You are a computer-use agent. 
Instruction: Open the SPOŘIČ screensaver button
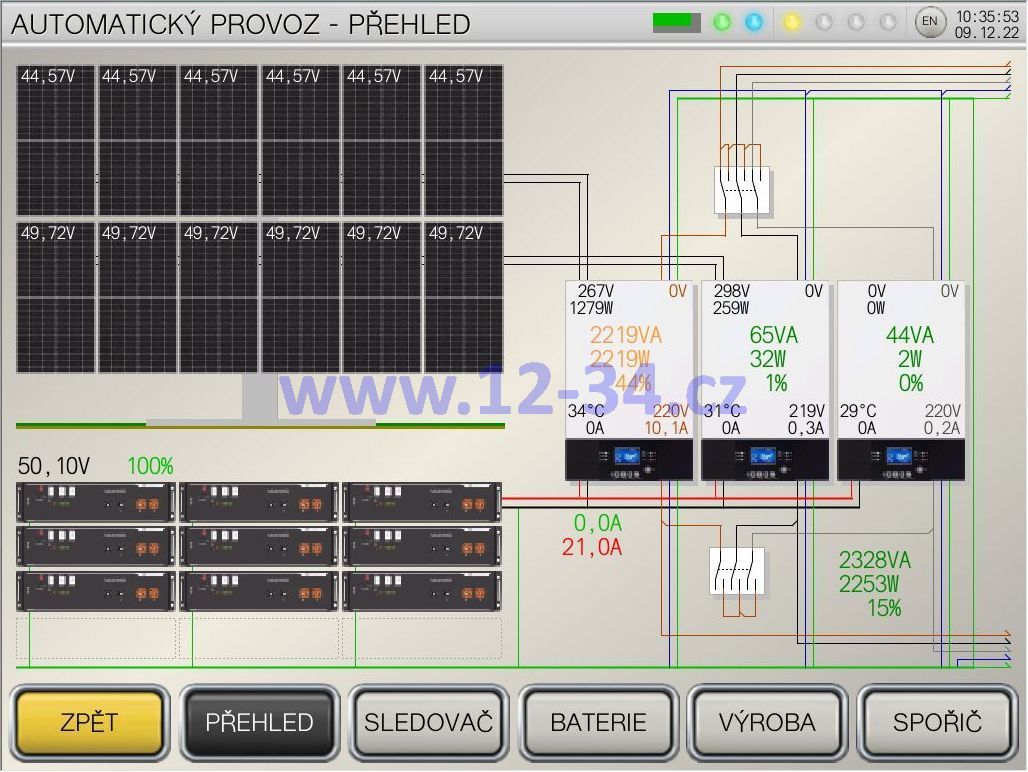point(937,722)
